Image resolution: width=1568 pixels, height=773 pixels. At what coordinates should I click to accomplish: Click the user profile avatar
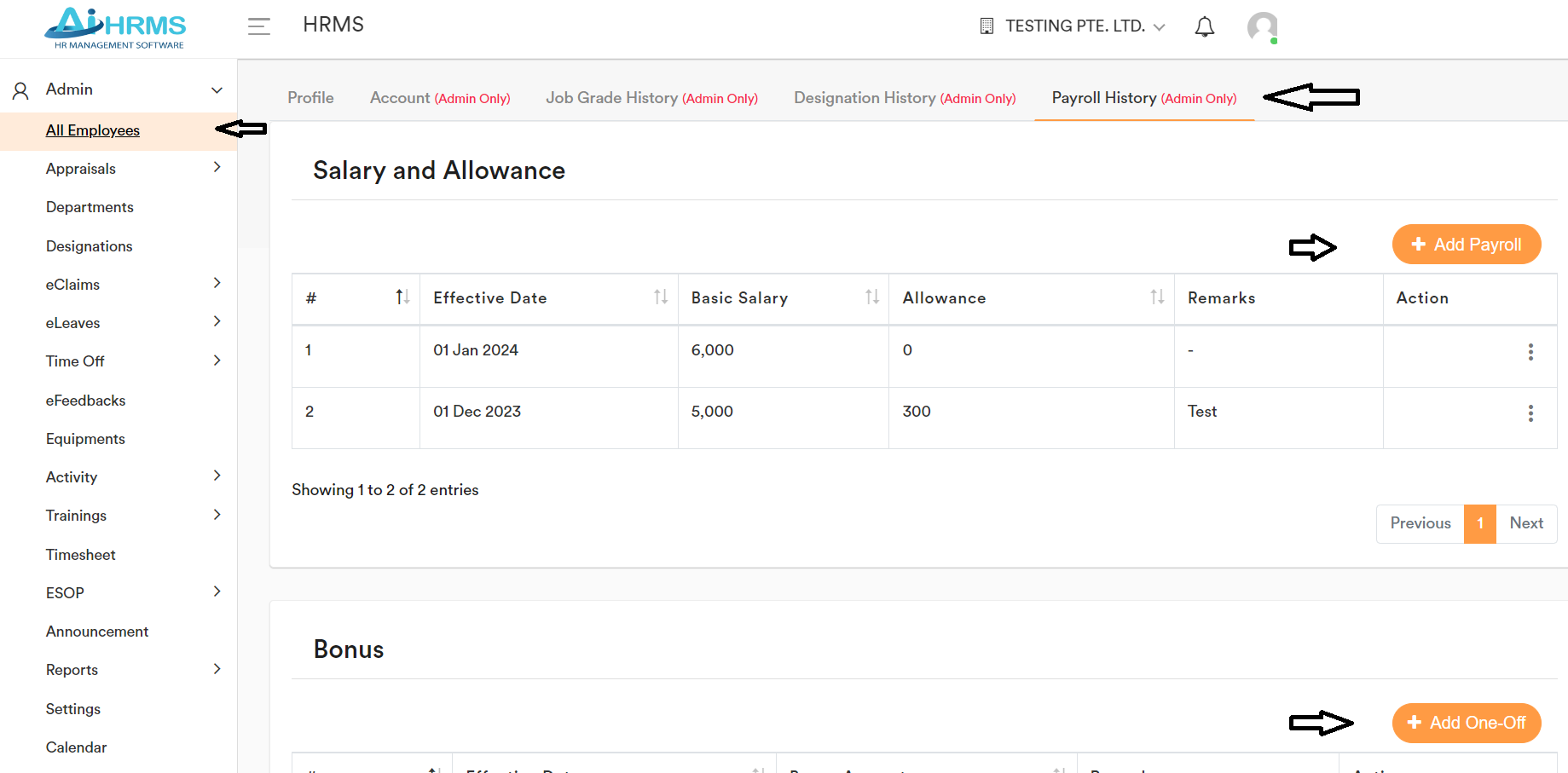click(x=1263, y=27)
